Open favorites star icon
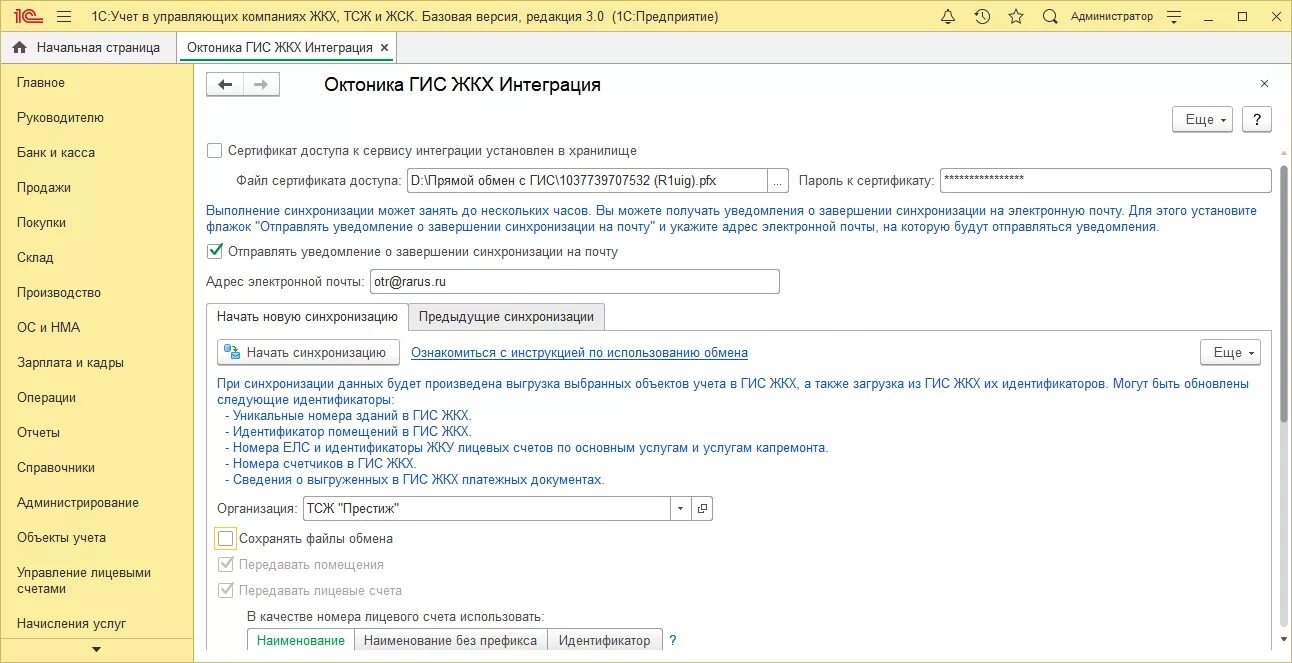This screenshot has height=663, width=1292. coord(1016,17)
